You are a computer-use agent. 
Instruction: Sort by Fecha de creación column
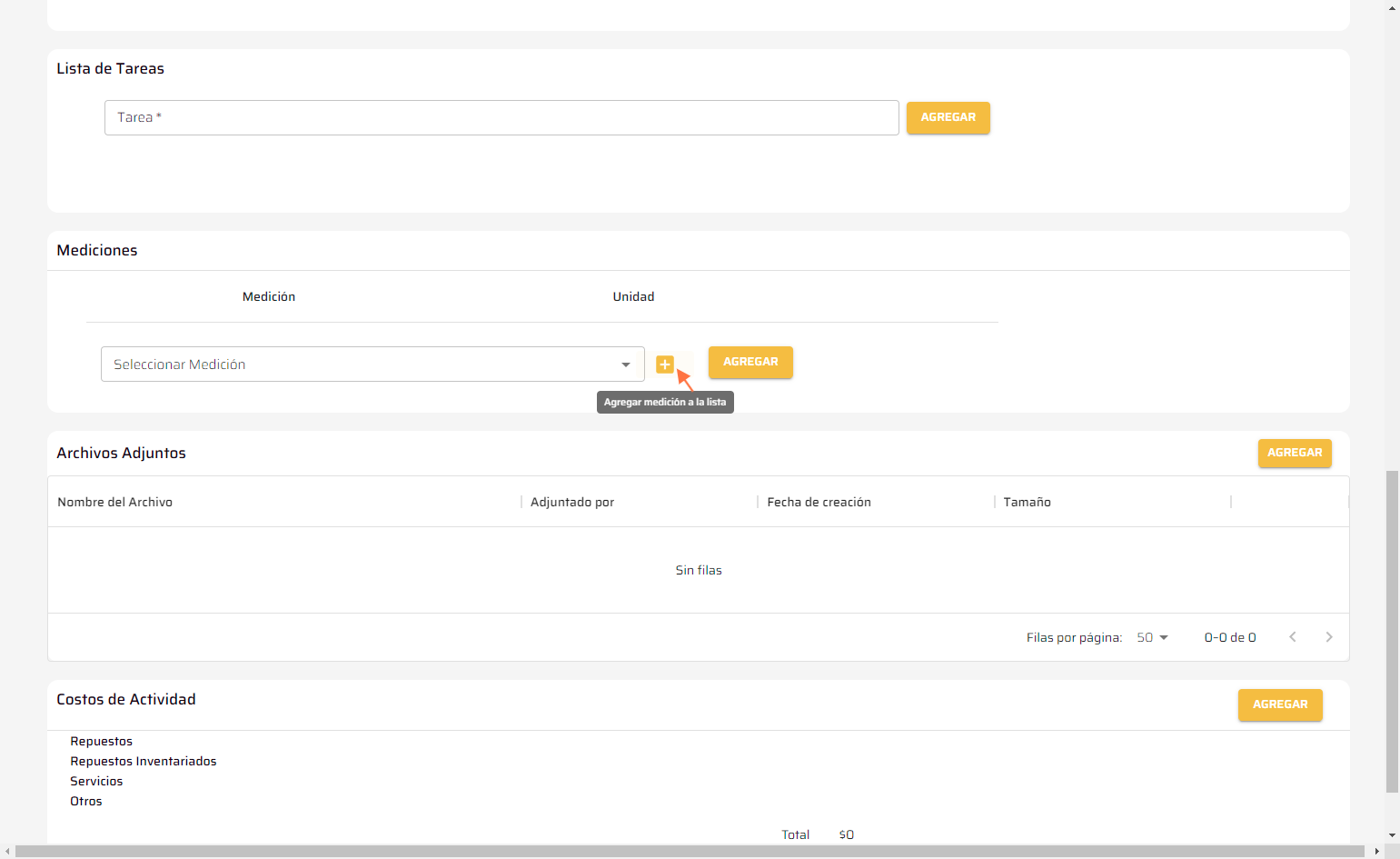point(819,502)
